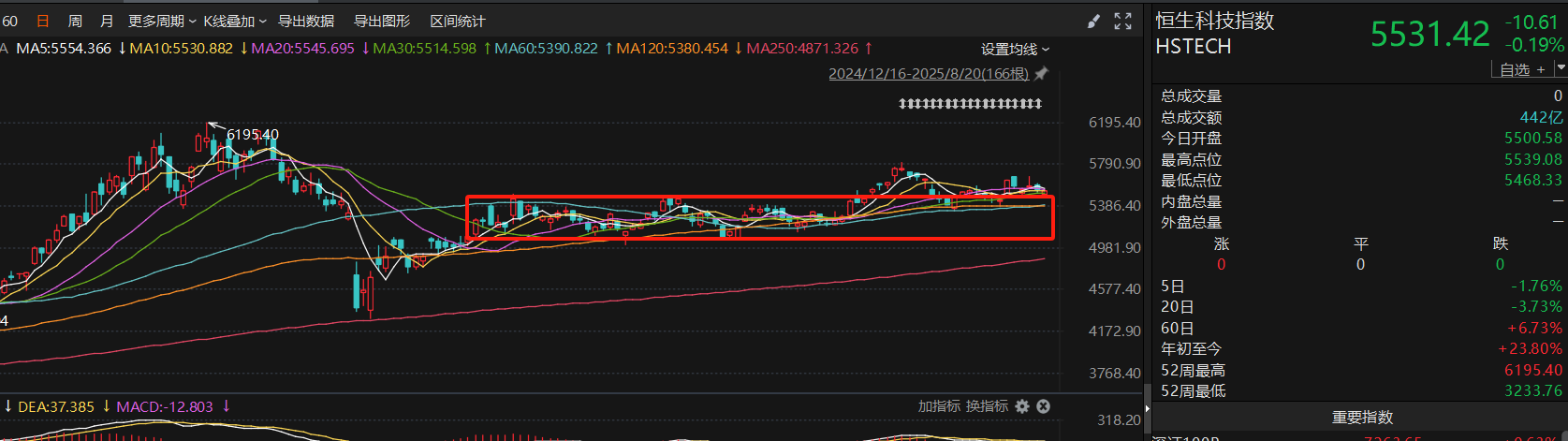Select the MA10:5530.882 moving average label
The height and width of the screenshot is (441, 1568).
point(182,48)
